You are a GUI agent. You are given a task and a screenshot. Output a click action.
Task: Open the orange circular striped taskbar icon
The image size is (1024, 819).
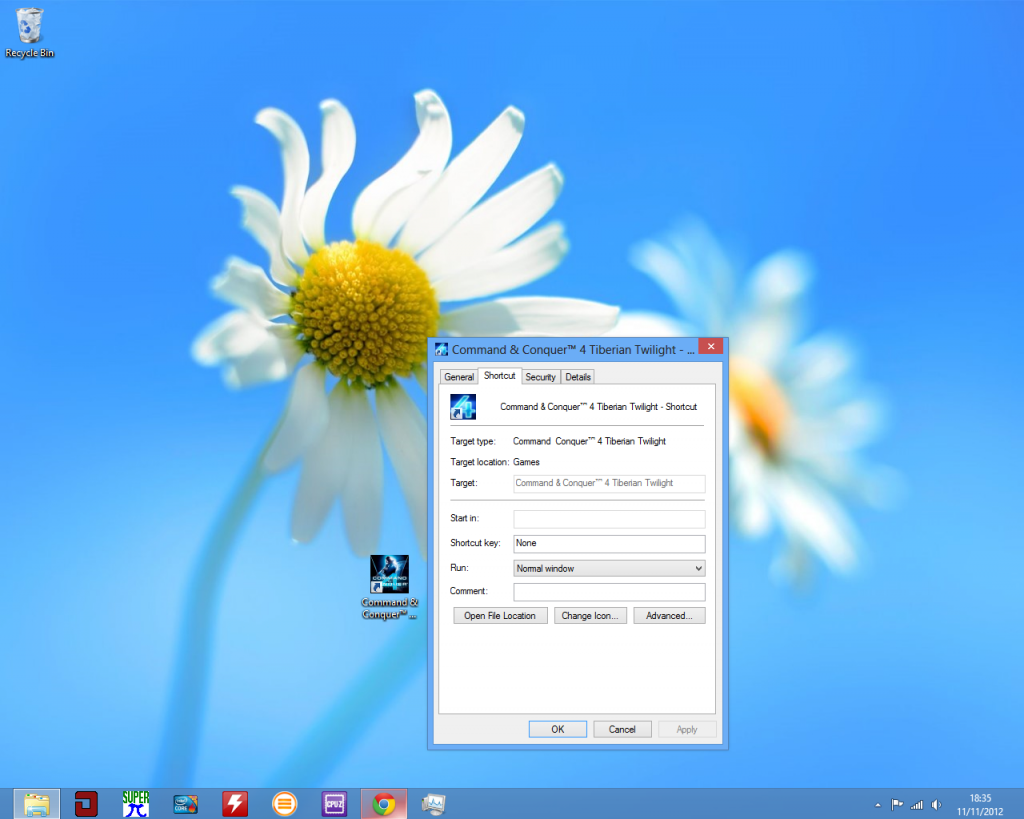(x=285, y=804)
